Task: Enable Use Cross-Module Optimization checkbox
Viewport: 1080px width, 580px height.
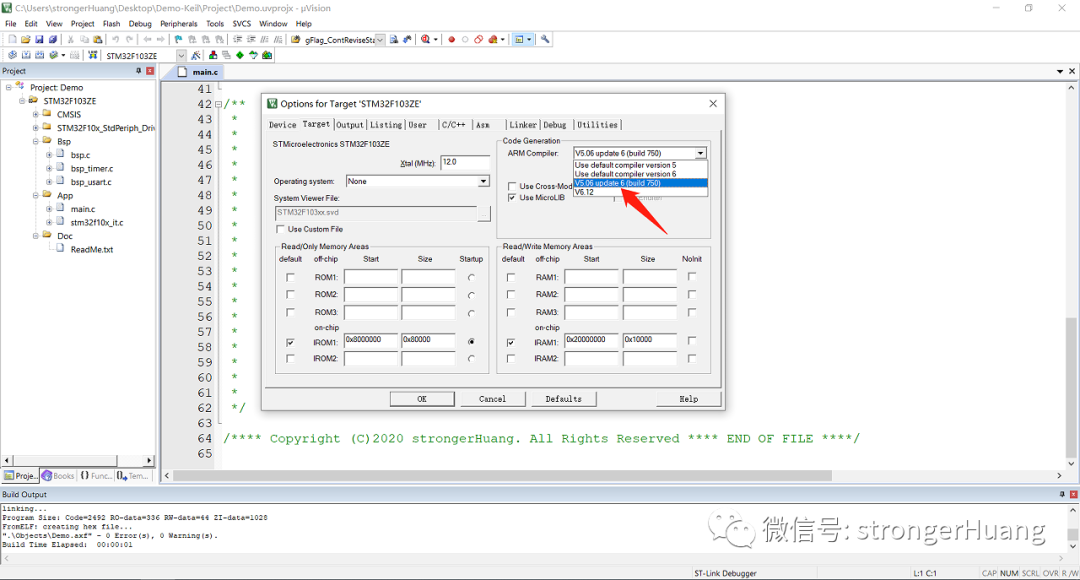Action: click(512, 186)
